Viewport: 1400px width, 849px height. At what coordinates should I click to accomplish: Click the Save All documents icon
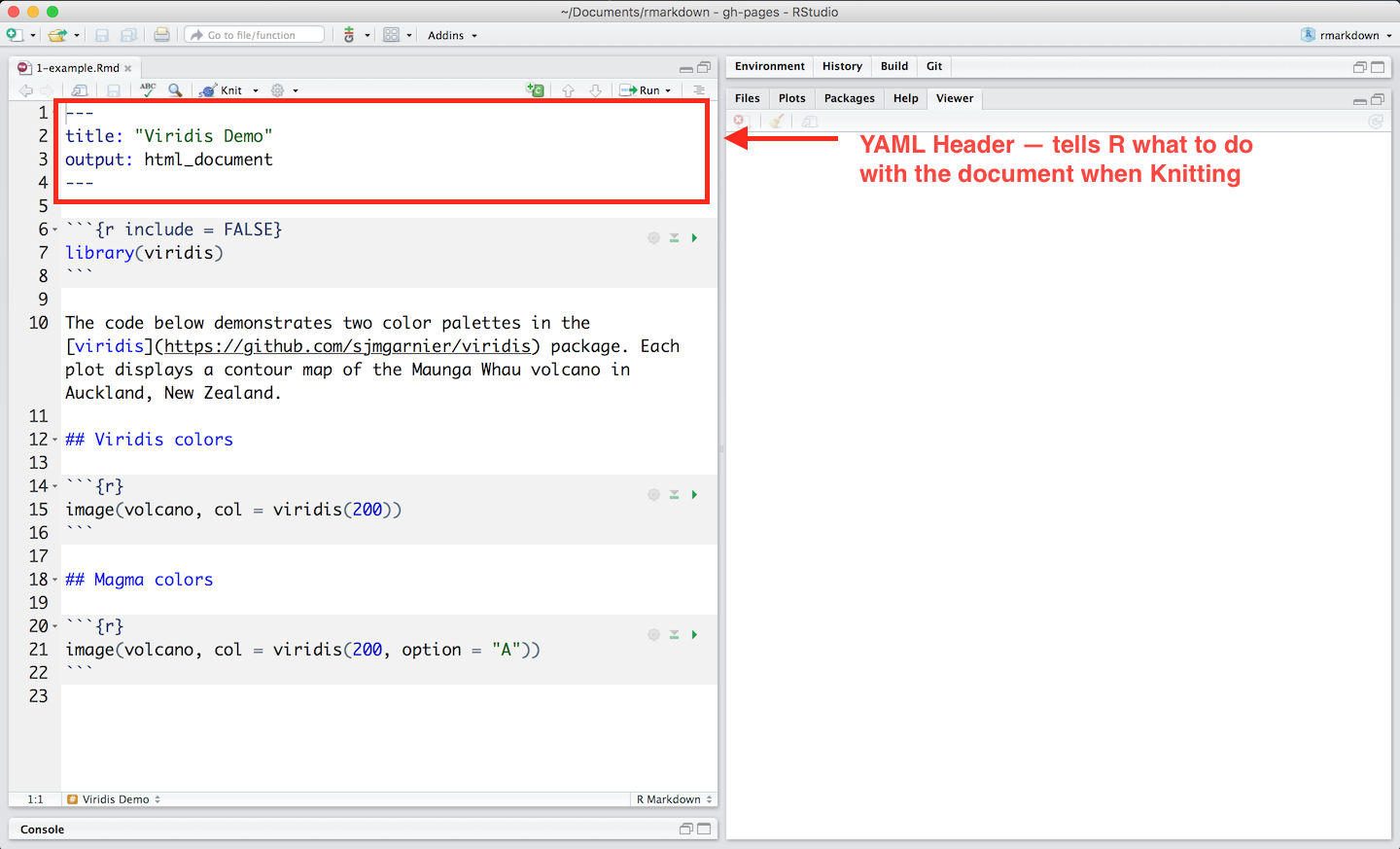[128, 35]
